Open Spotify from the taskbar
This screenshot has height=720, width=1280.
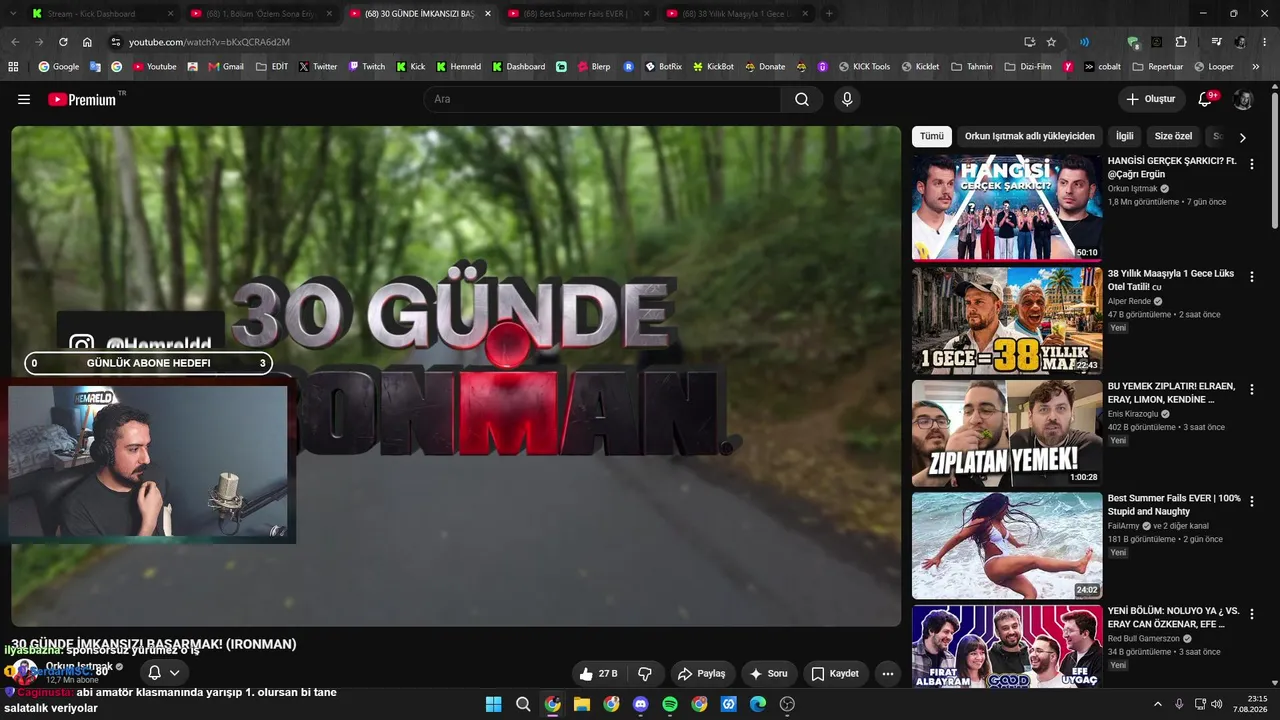pyautogui.click(x=670, y=704)
